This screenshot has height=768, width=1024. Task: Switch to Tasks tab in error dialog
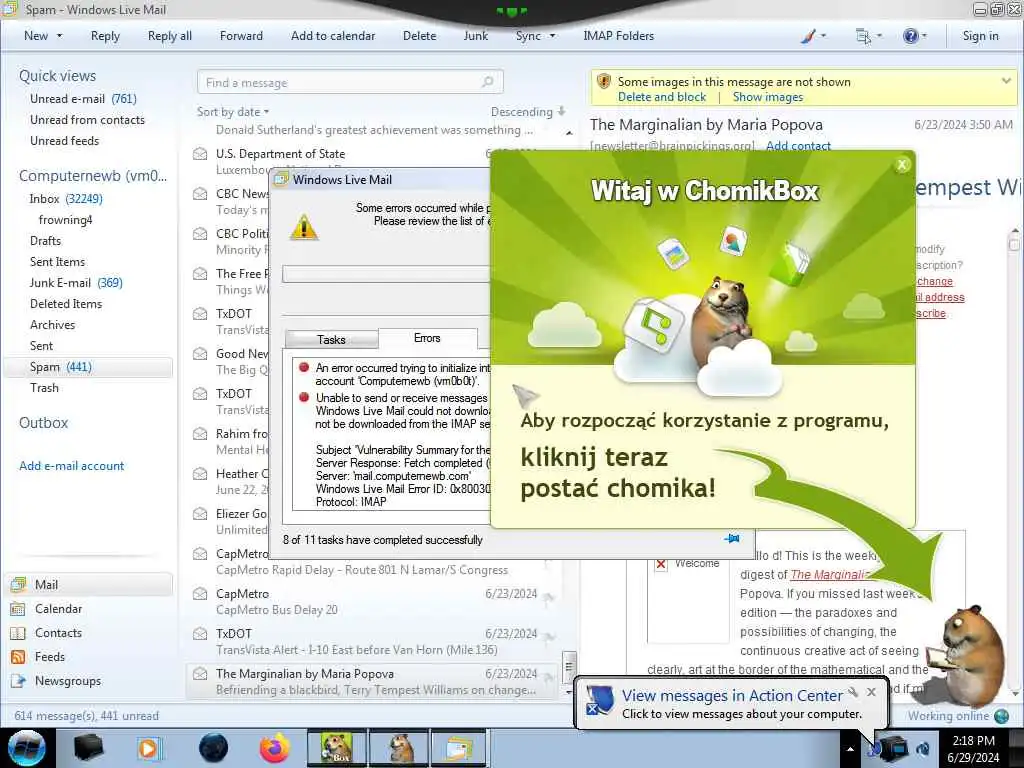331,340
